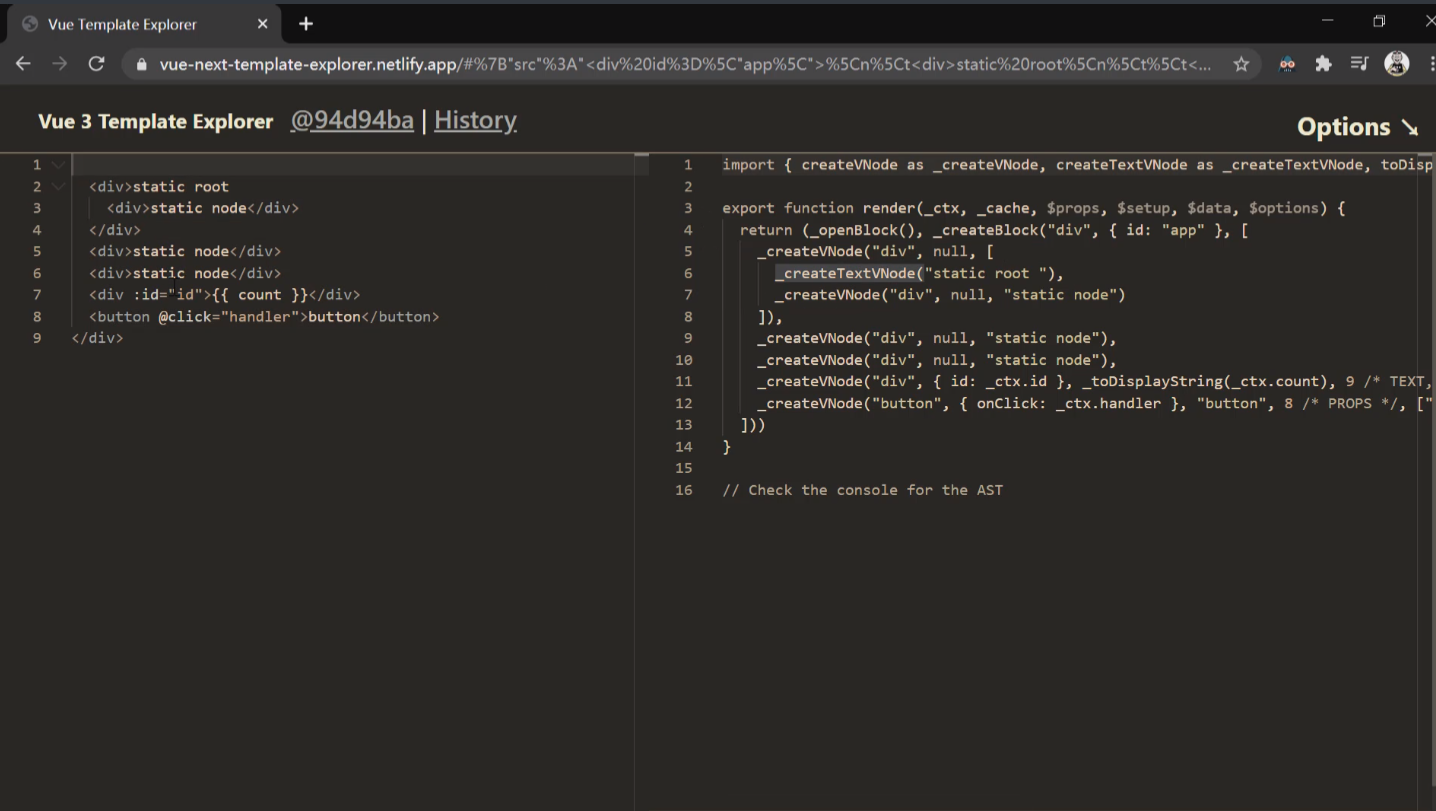Image resolution: width=1436 pixels, height=811 pixels.
Task: Click the return _openBlock() line
Action: (994, 230)
